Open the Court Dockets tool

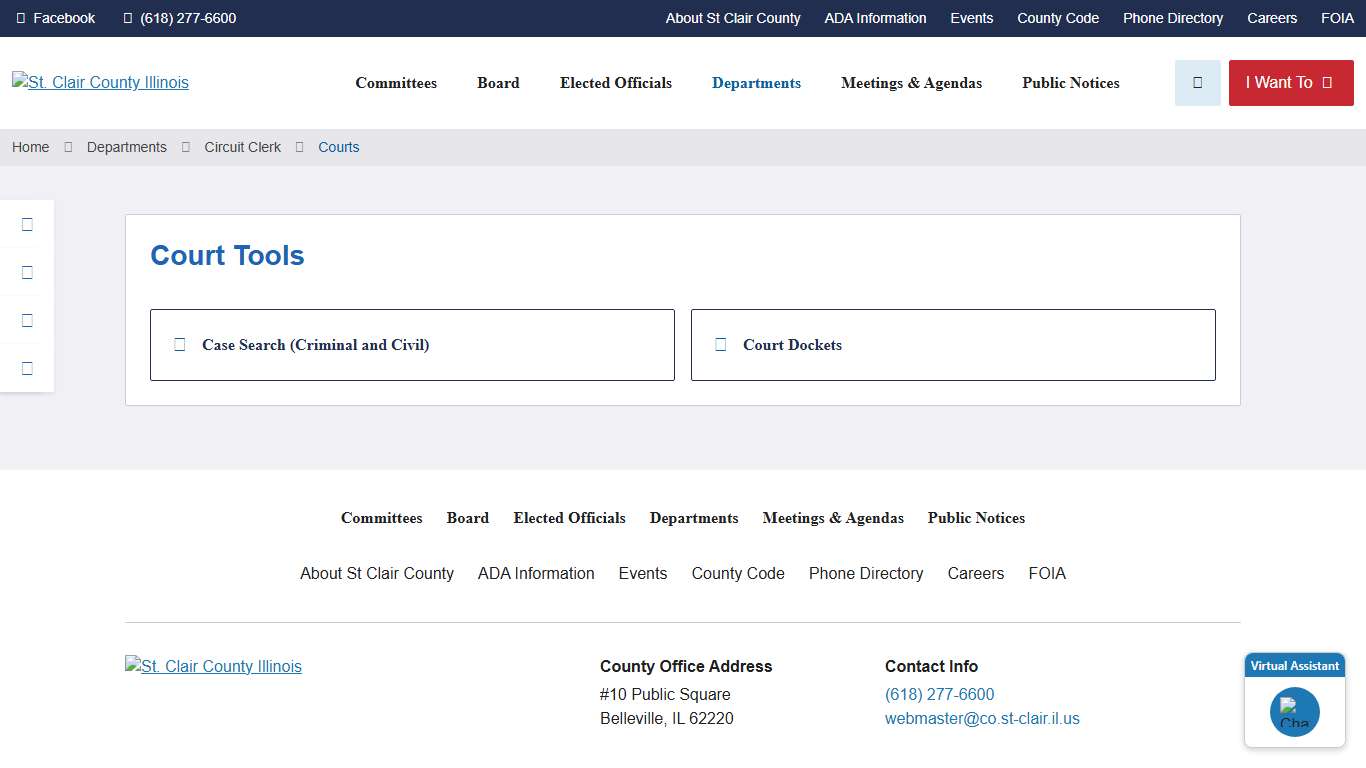click(x=792, y=345)
